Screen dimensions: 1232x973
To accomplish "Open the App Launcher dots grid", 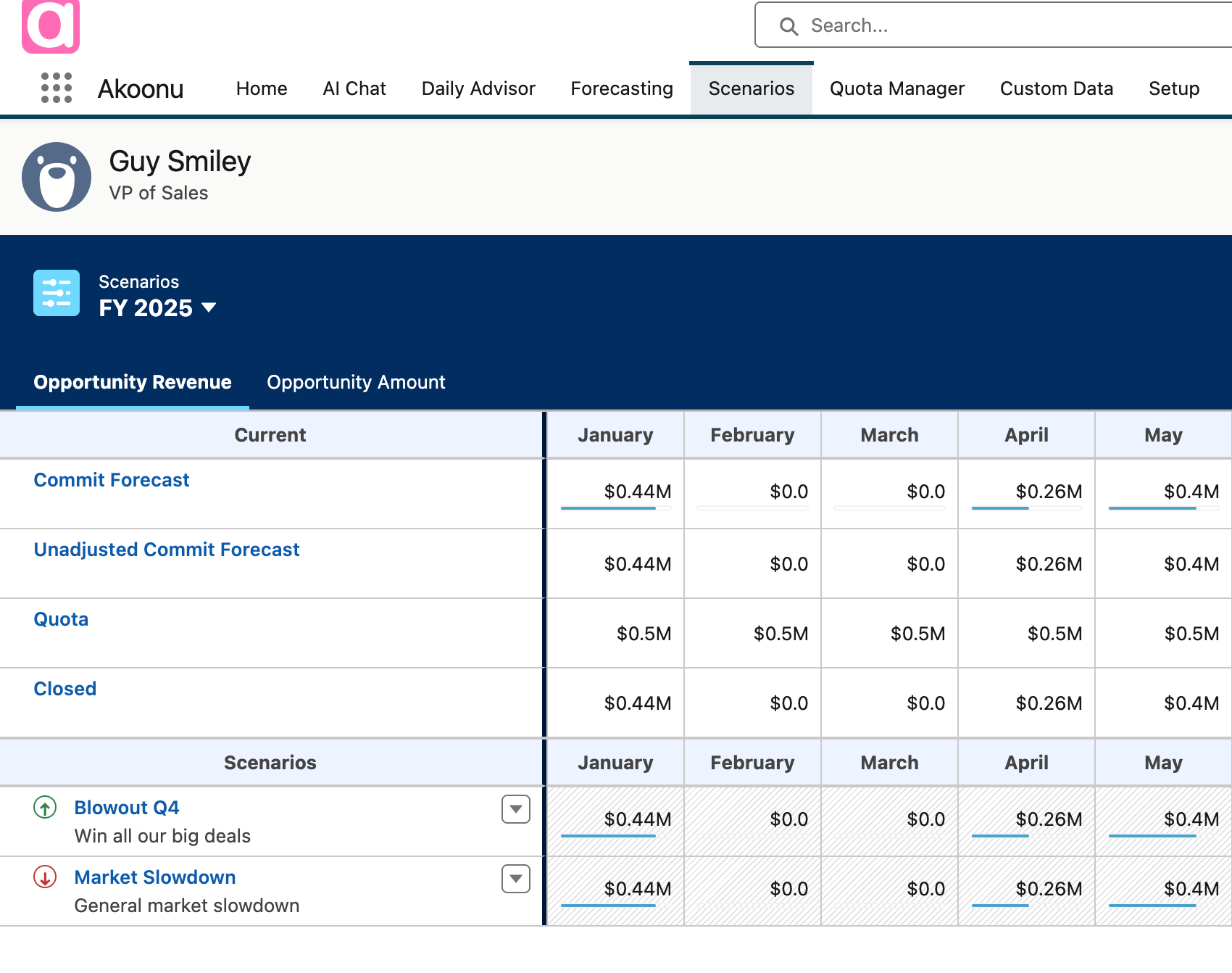I will coord(57,88).
